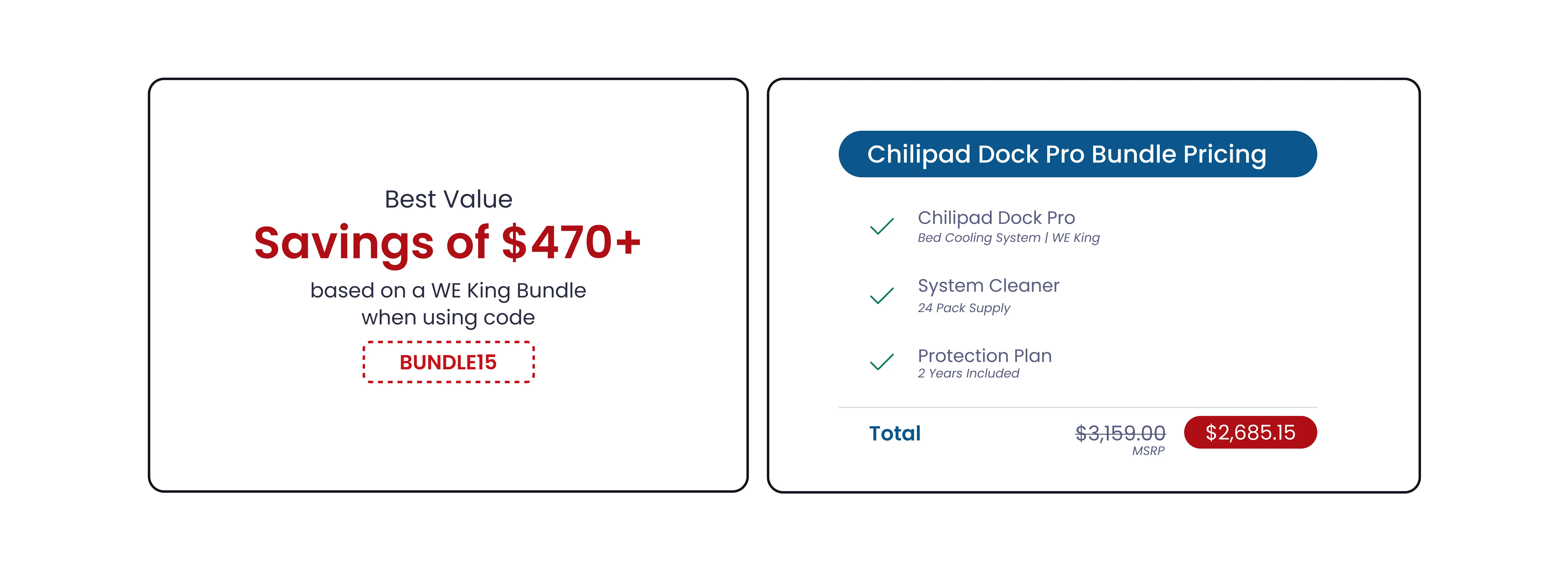Click the Chilipad Dock Pro item title
This screenshot has width=1568, height=572.
coord(996,218)
